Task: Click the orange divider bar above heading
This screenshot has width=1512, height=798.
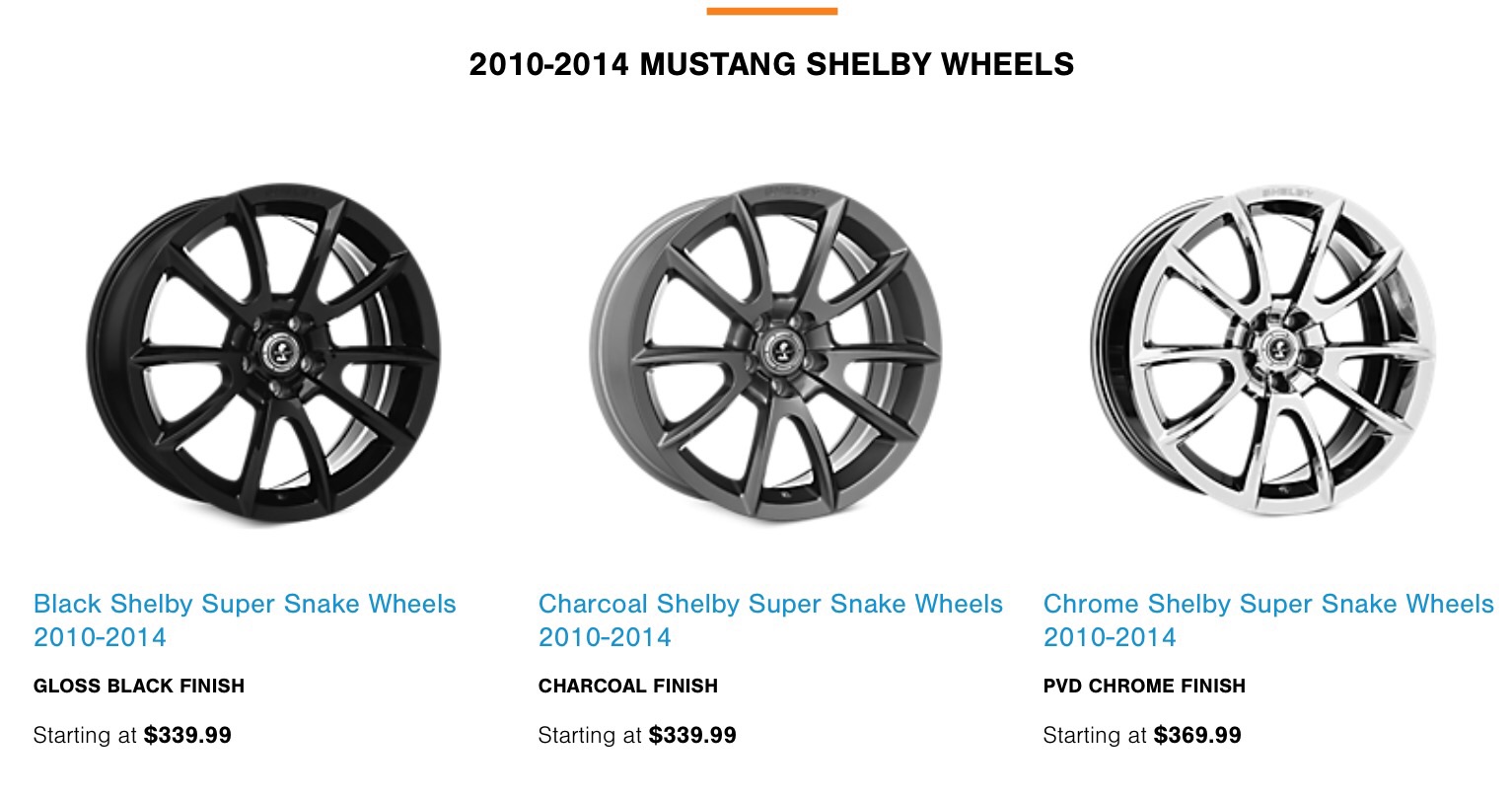Action: [771, 12]
